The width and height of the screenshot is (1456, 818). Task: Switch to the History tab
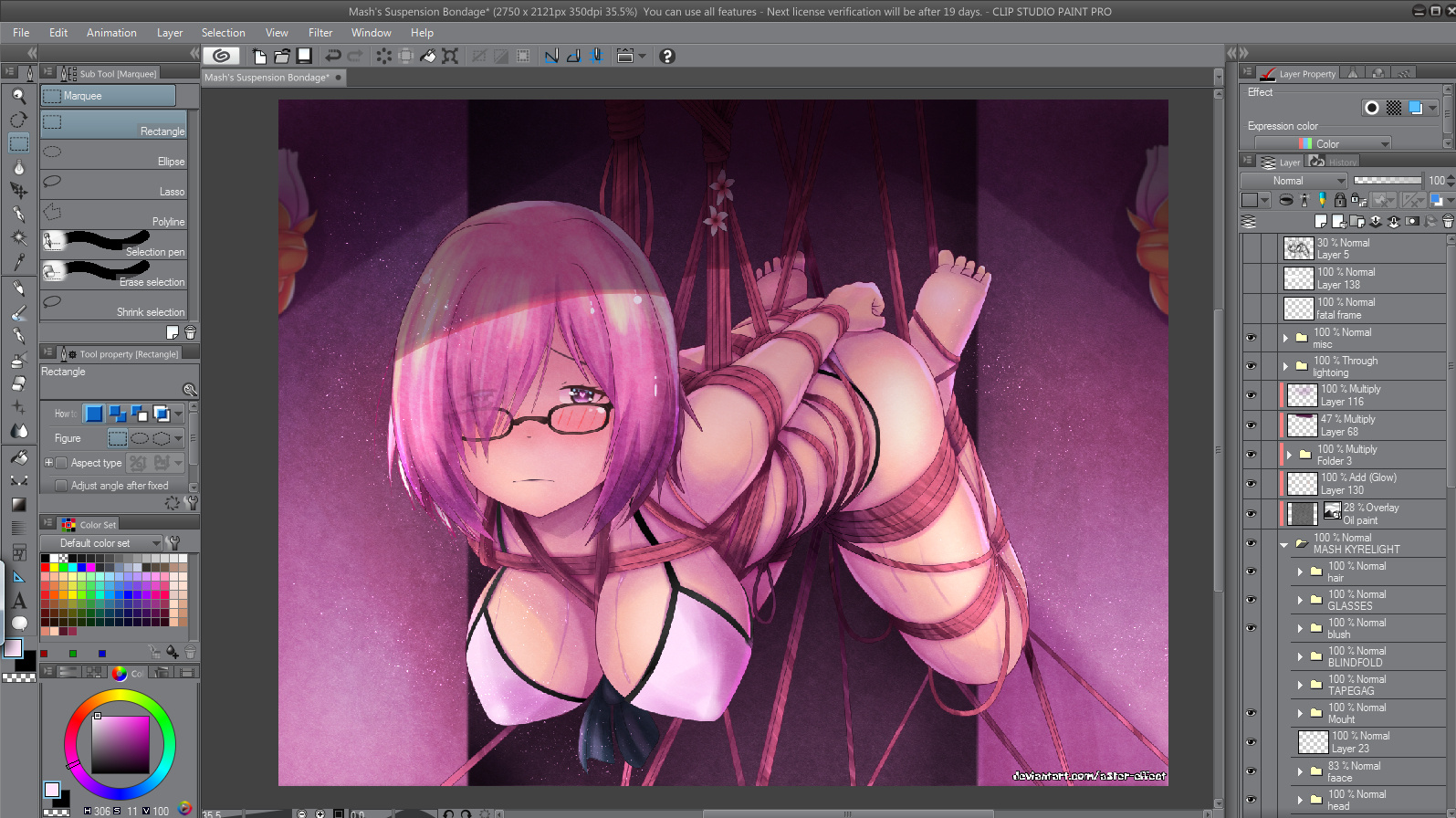1334,162
